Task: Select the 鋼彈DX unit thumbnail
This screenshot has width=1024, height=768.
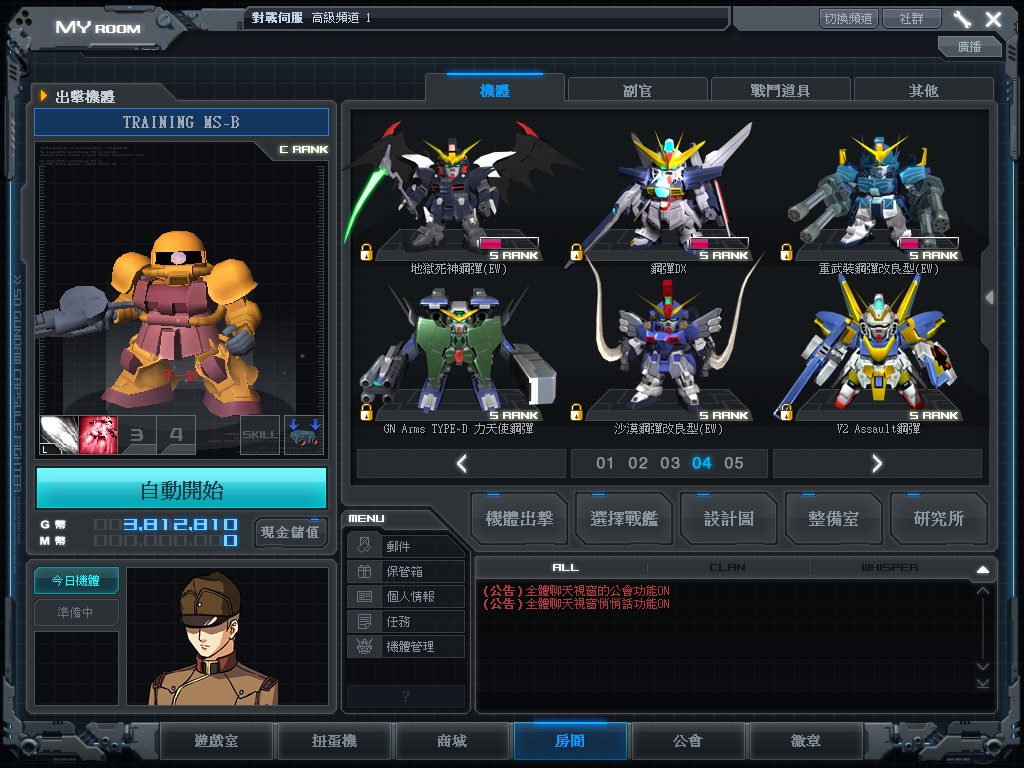Action: pyautogui.click(x=667, y=189)
